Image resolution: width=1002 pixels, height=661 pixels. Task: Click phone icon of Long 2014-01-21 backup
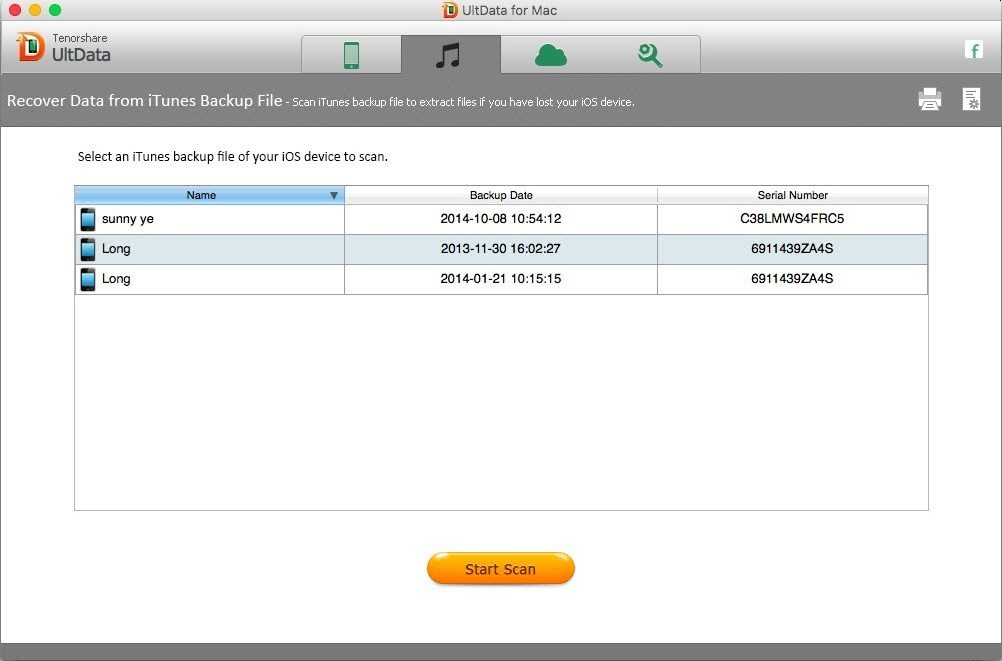tap(88, 279)
